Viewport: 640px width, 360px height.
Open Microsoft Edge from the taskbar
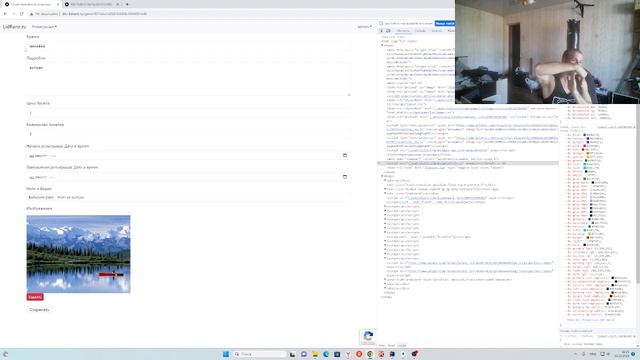coord(326,354)
